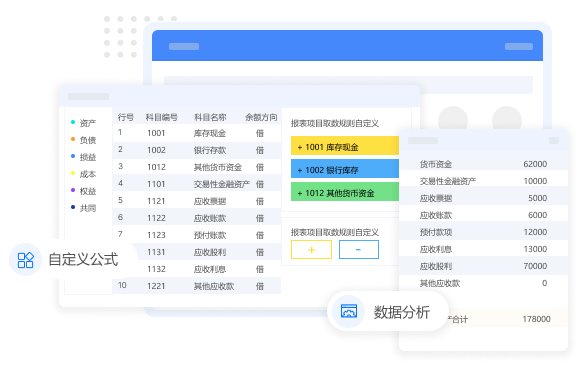Click the green '+ 1012 其他货币资金' rule
Image resolution: width=576 pixels, height=380 pixels.
click(345, 192)
